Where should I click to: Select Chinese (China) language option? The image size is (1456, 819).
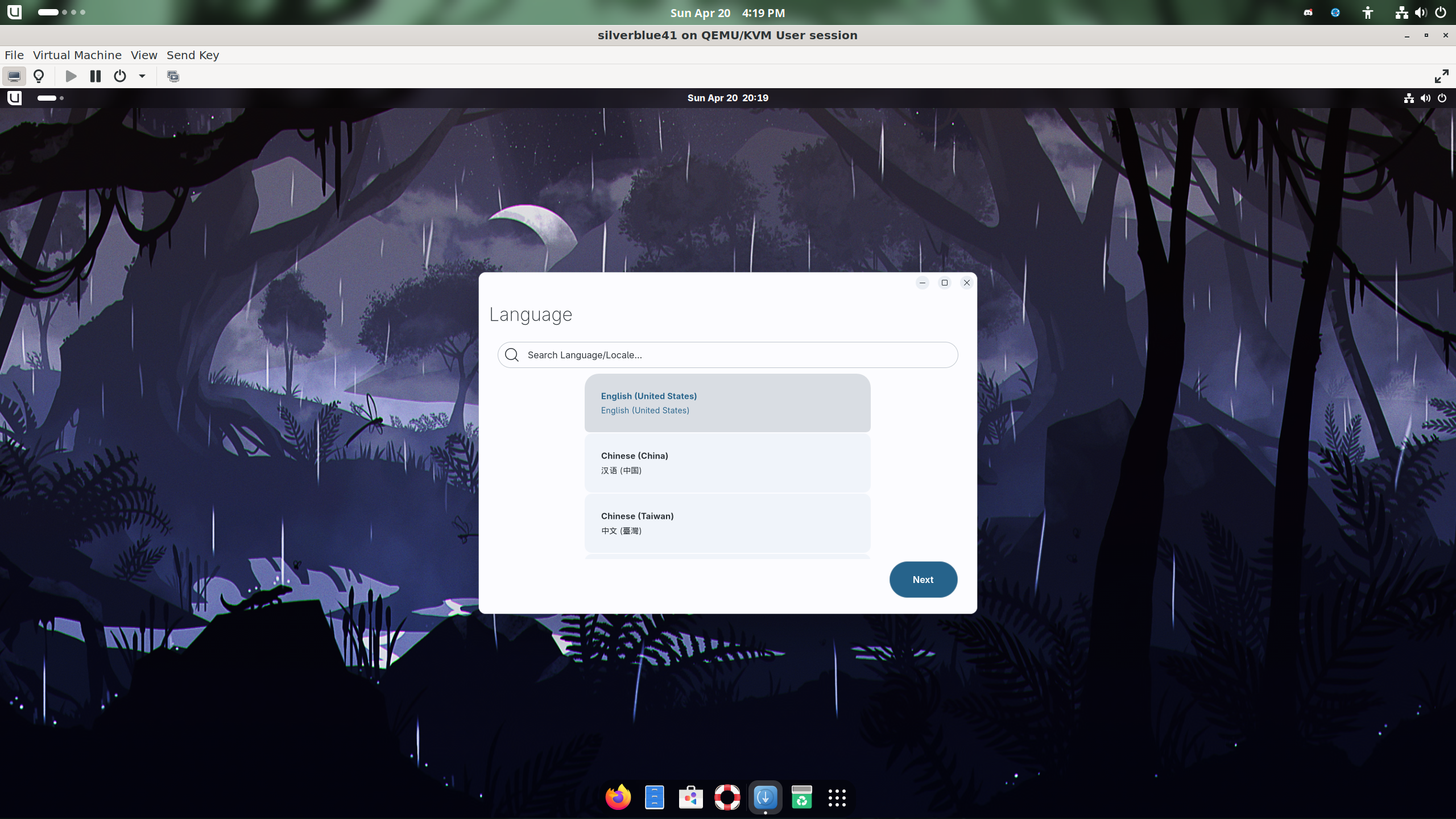727,463
